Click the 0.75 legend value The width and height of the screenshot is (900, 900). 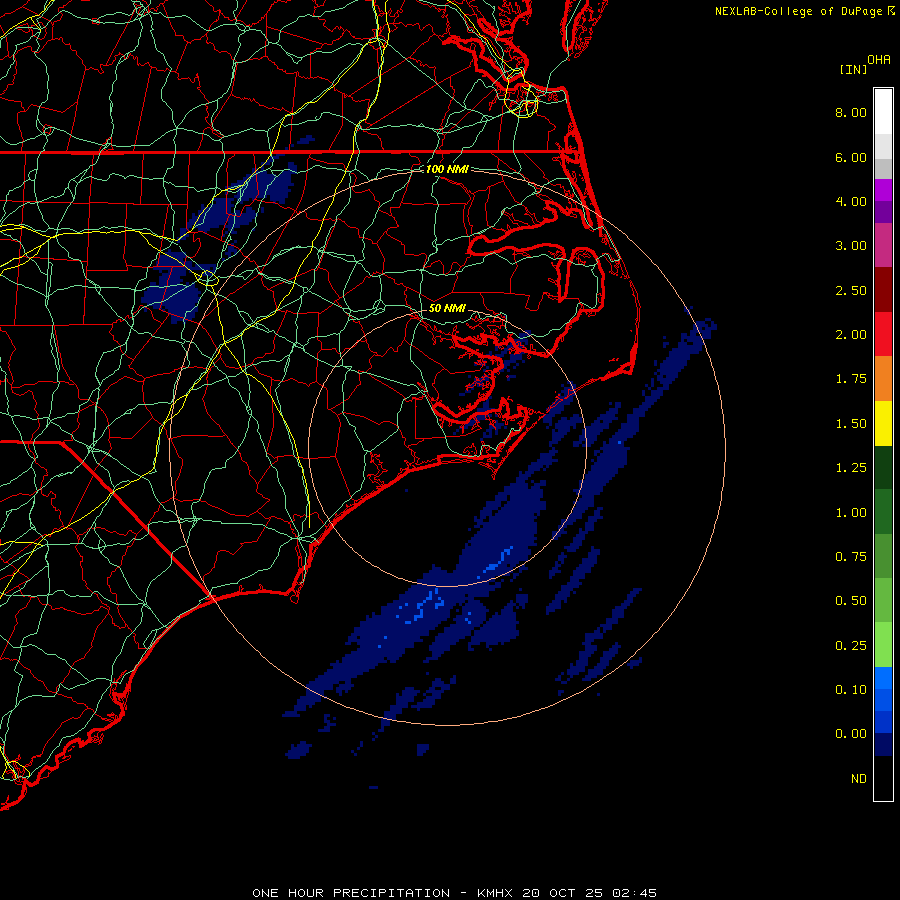[851, 557]
